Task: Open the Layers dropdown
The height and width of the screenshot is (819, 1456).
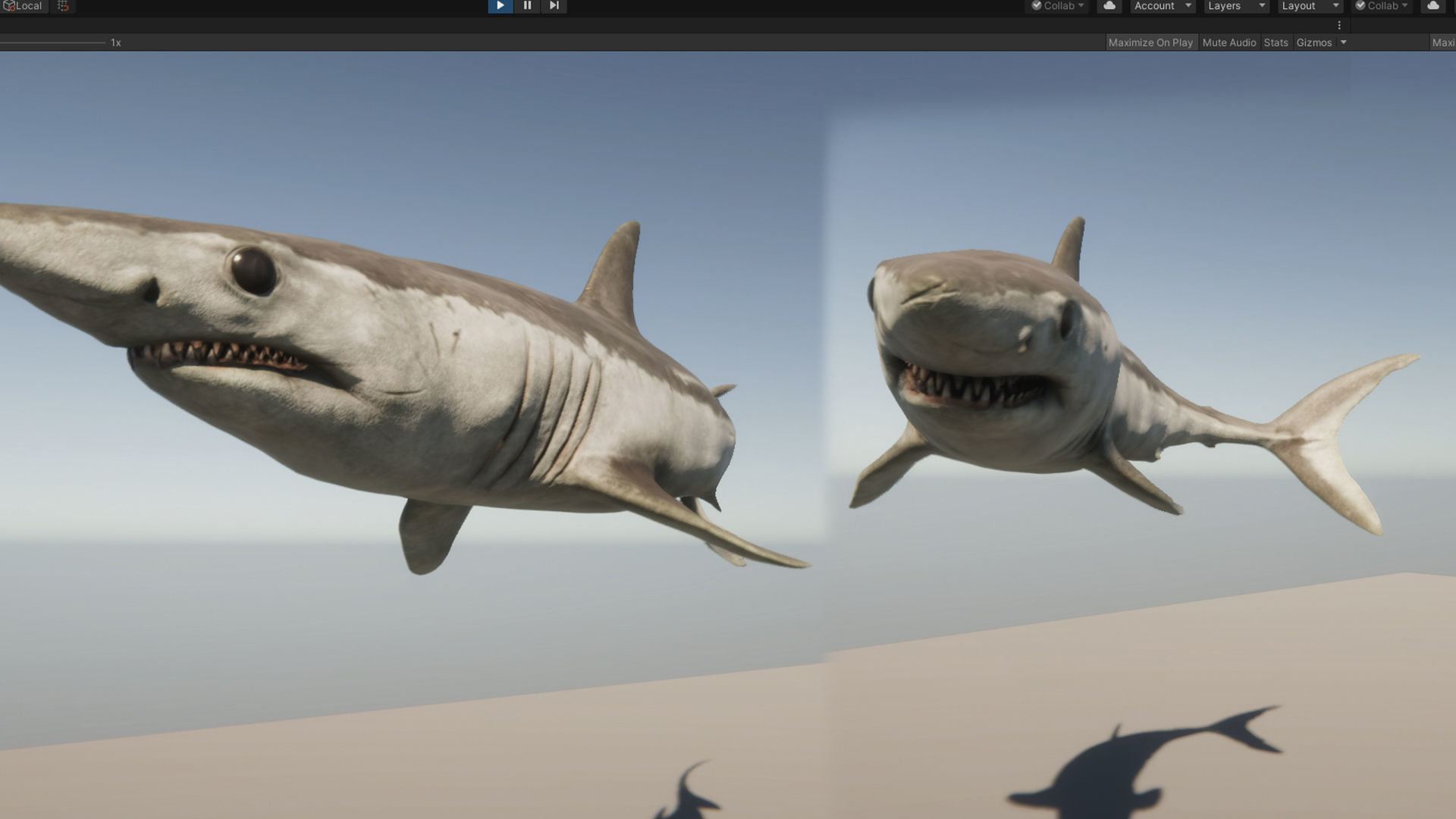Action: 1236,6
